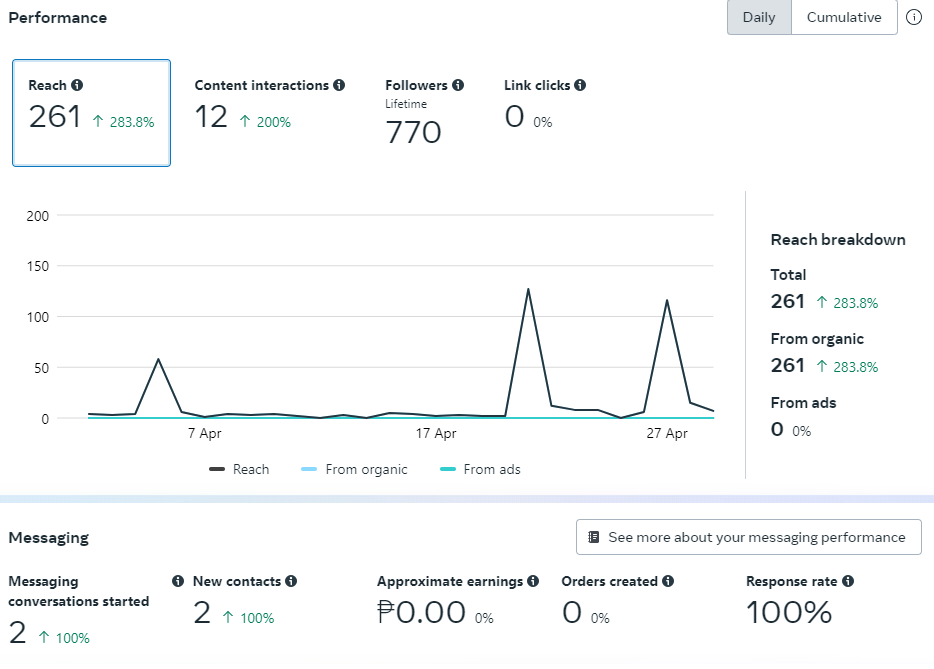The image size is (934, 669).
Task: Click info icon beside New contacts
Action: [291, 581]
